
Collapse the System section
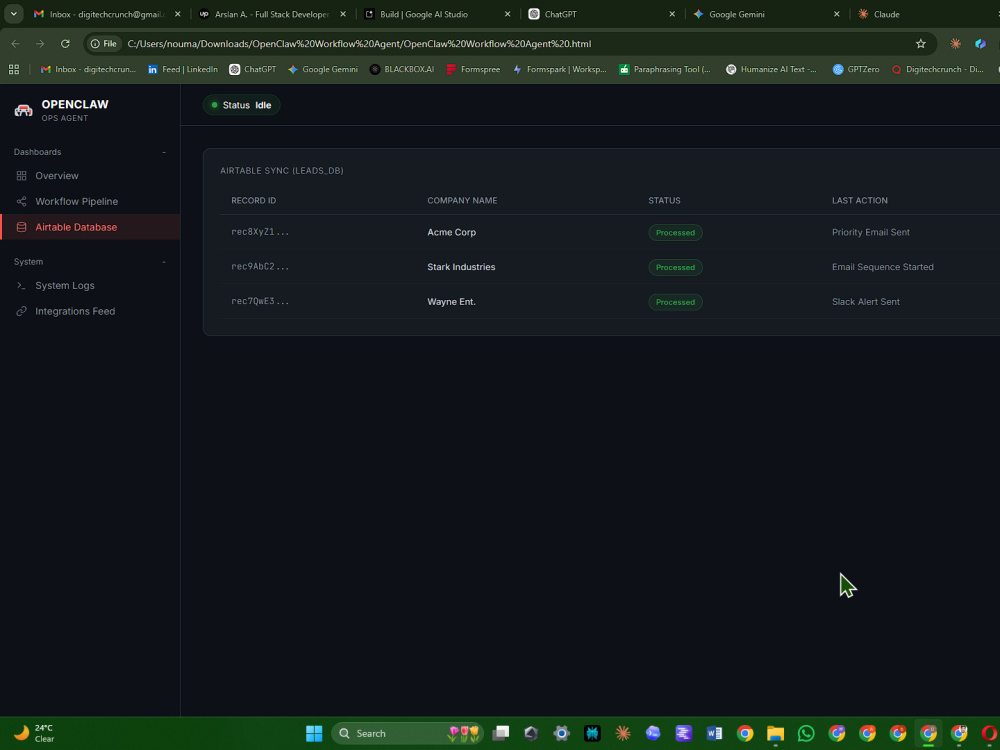pos(164,261)
